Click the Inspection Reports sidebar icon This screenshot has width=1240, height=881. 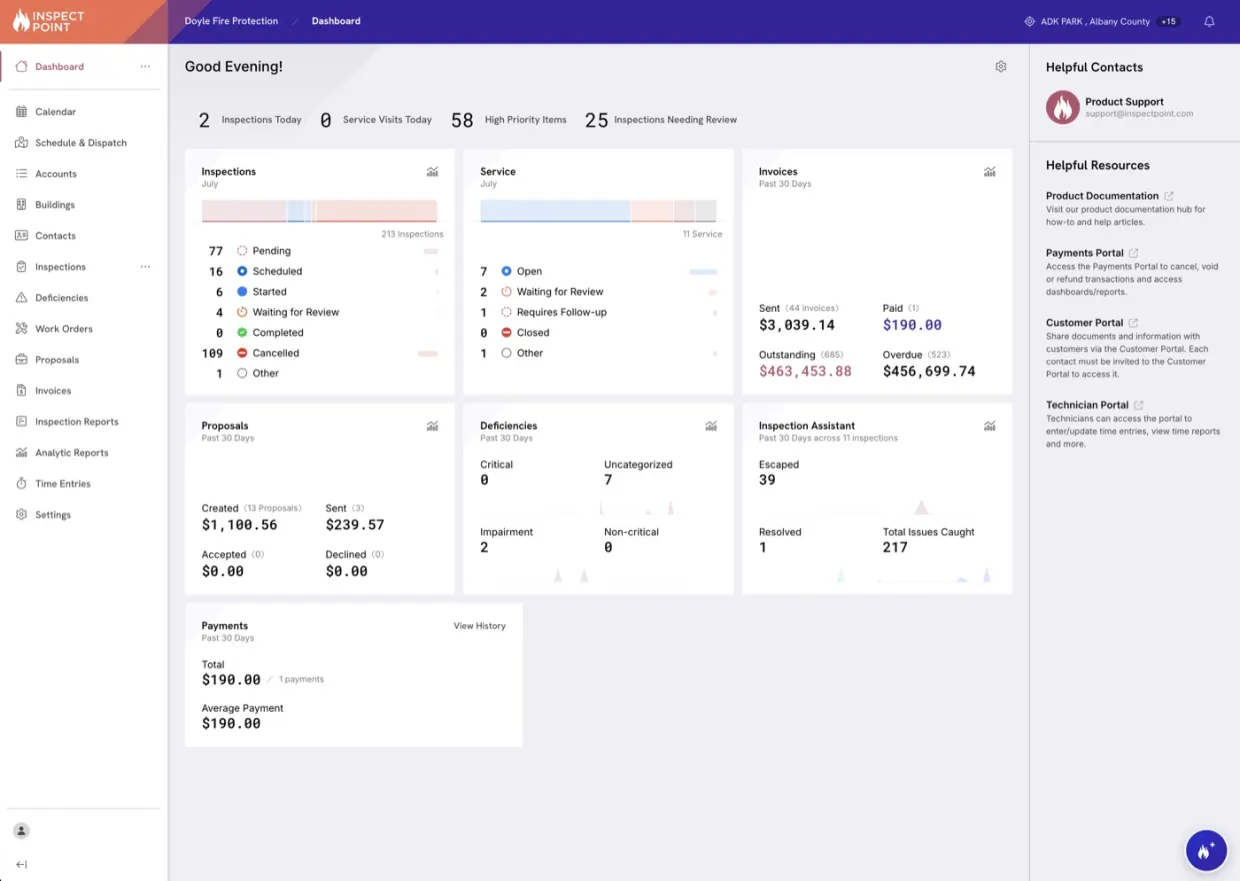pyautogui.click(x=21, y=422)
